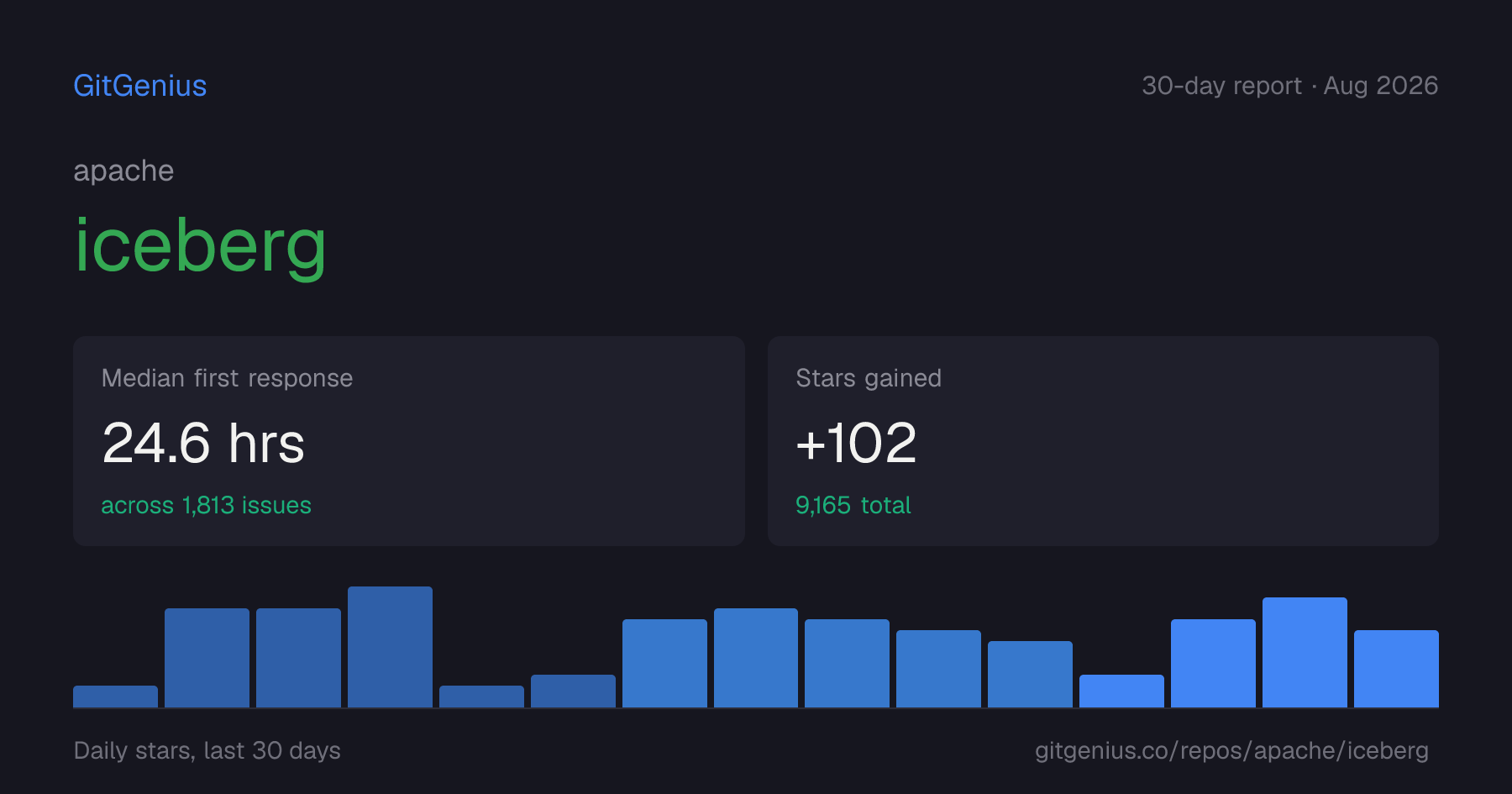
Task: Click the "9,165 total" text
Action: (853, 505)
